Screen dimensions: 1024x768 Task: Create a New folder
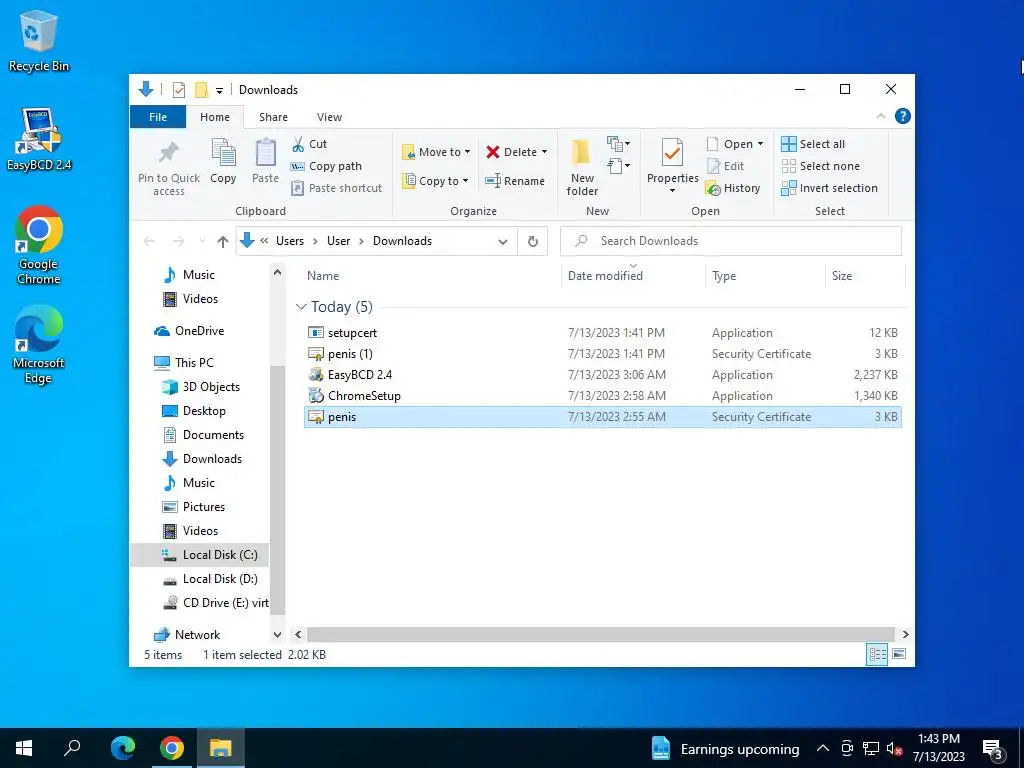pos(582,167)
